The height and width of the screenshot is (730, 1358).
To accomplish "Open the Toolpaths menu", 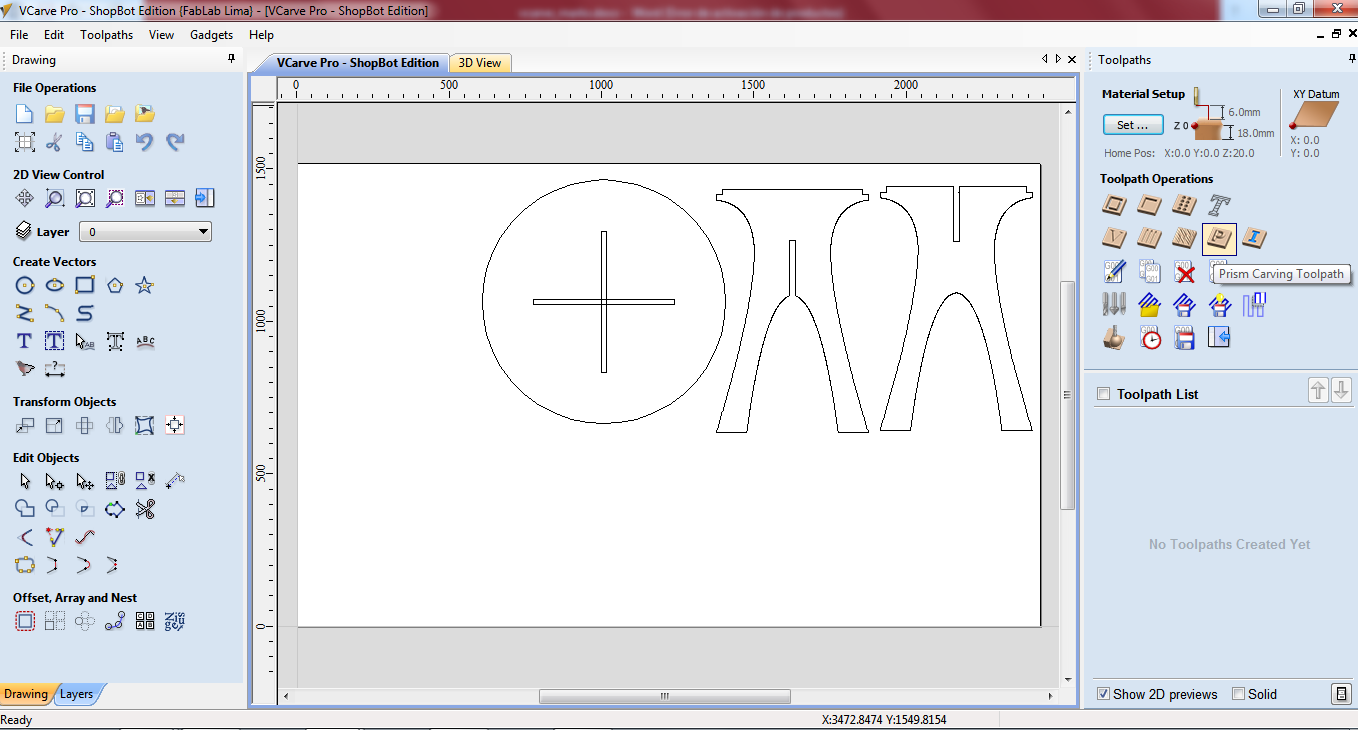I will (106, 35).
